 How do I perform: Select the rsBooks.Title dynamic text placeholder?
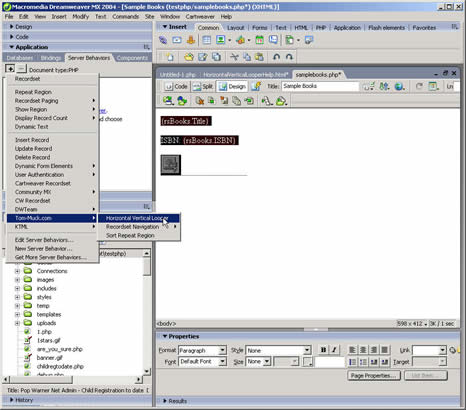pos(186,121)
